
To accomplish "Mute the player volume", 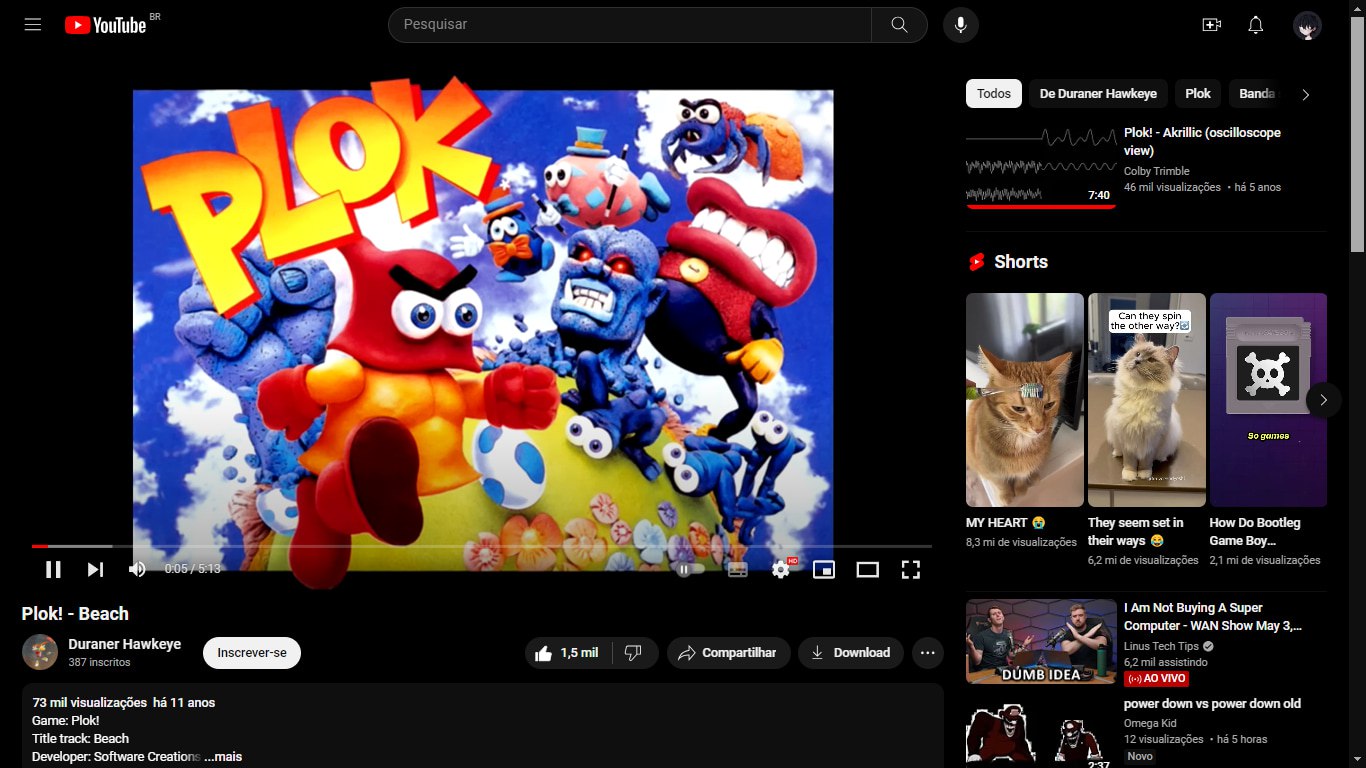I will (x=137, y=569).
